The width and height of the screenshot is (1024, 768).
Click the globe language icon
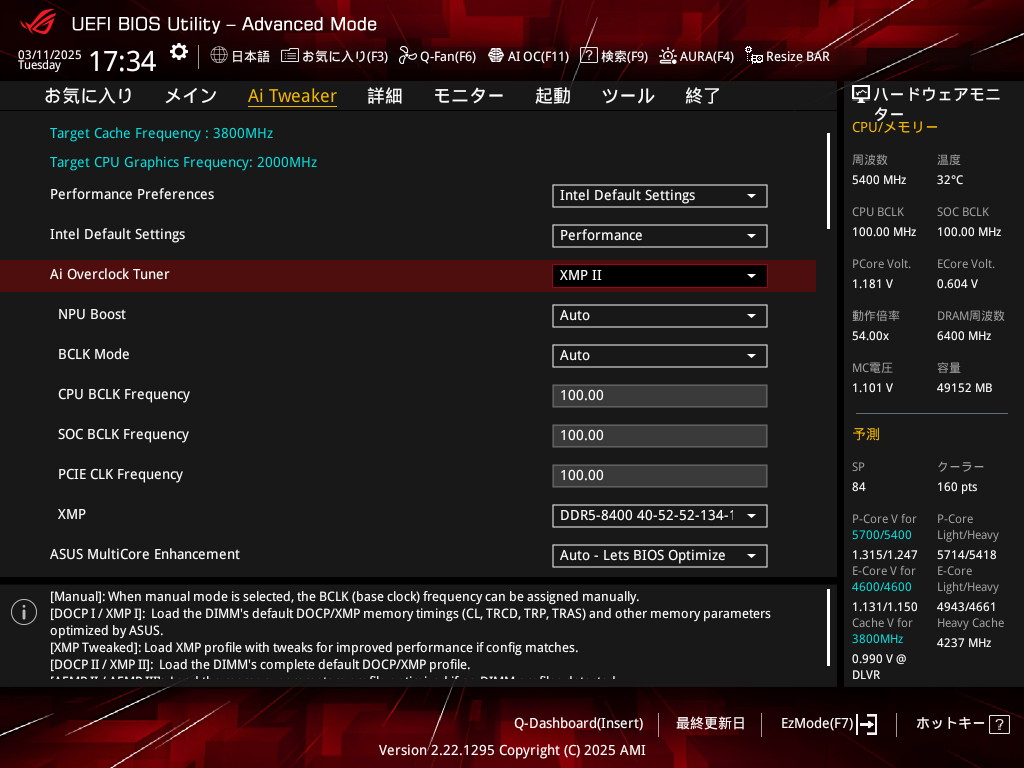[219, 56]
